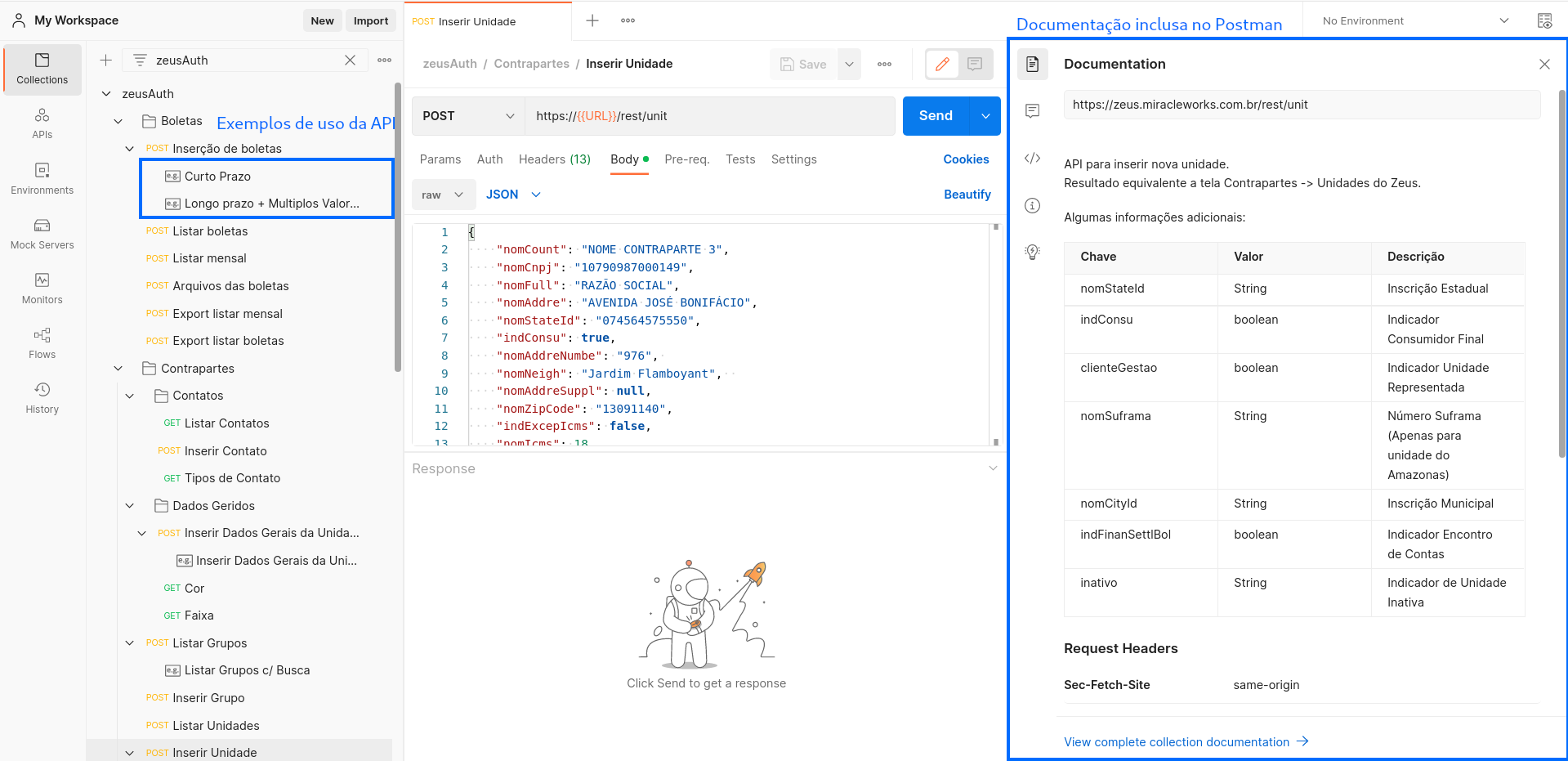Open the Monitors sidebar section
This screenshot has height=761, width=1568.
[42, 289]
